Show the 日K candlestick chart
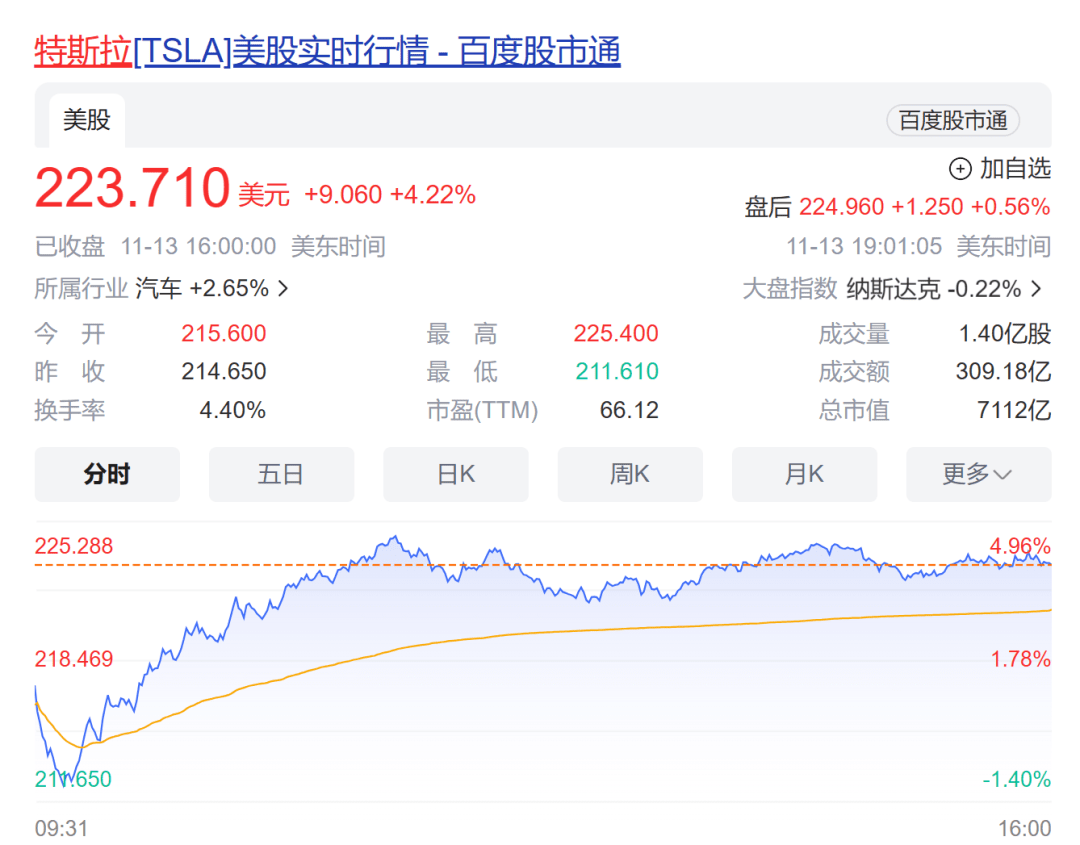 point(455,474)
